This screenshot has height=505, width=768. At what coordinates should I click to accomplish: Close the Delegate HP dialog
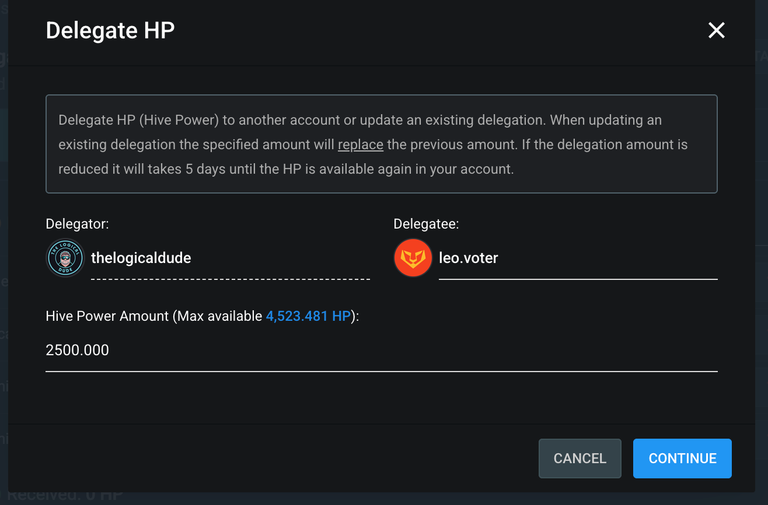pos(716,30)
